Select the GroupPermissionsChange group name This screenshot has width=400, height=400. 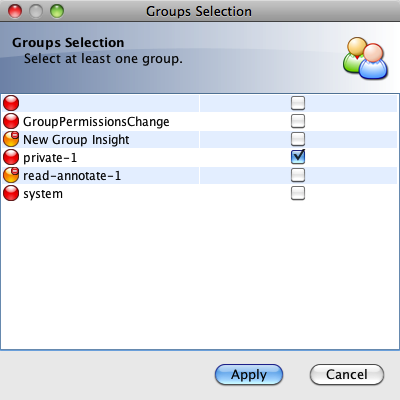coord(96,122)
